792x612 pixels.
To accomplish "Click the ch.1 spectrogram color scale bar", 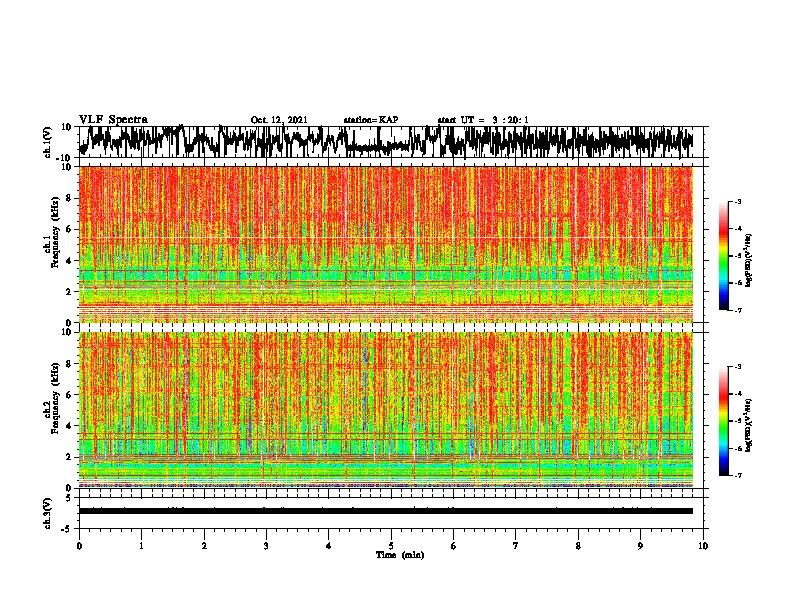I will pos(723,256).
